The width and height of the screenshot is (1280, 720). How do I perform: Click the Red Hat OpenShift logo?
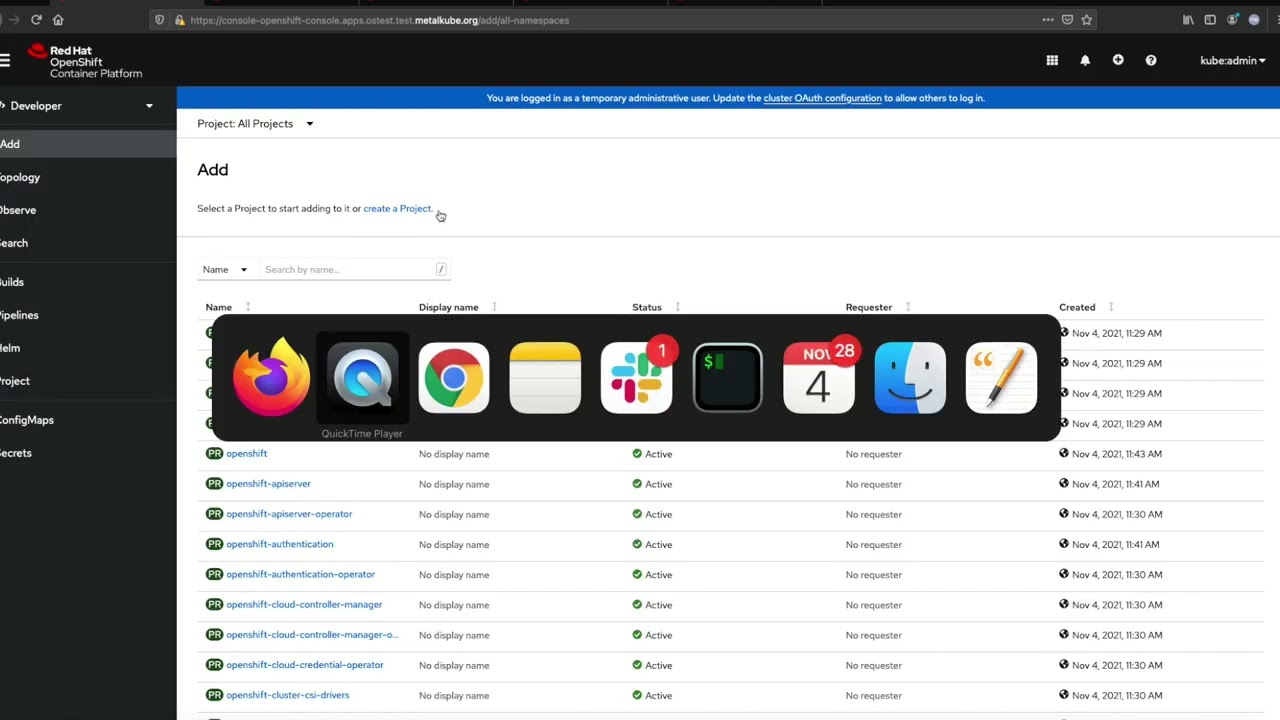tap(85, 61)
